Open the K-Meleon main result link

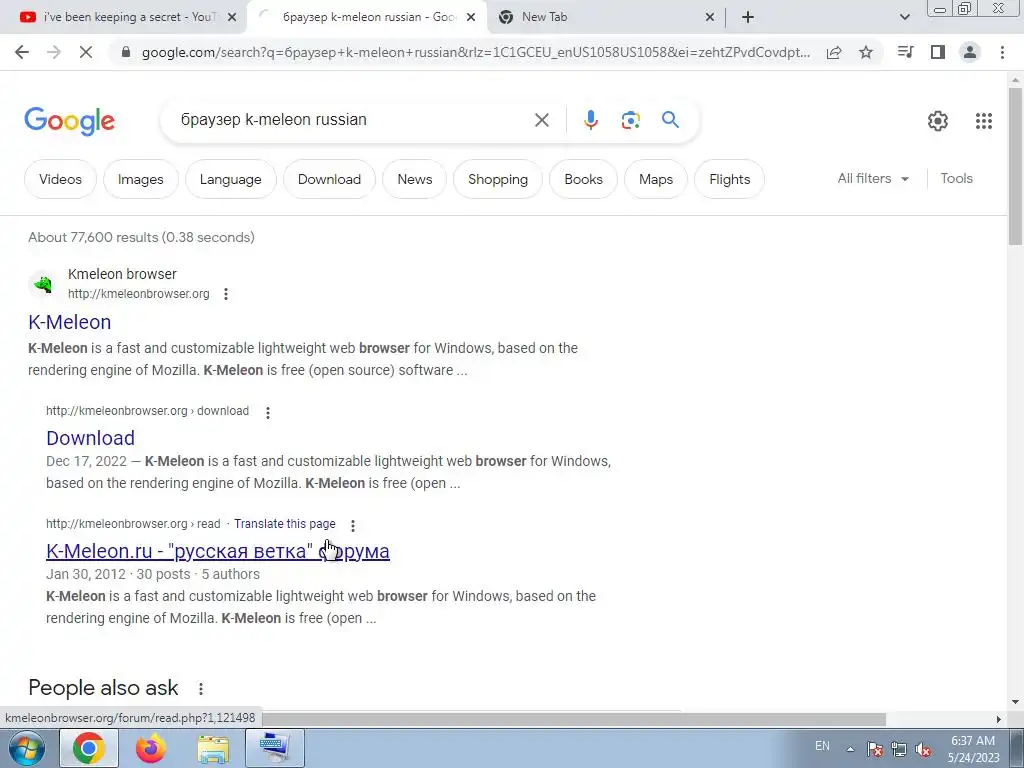point(70,322)
